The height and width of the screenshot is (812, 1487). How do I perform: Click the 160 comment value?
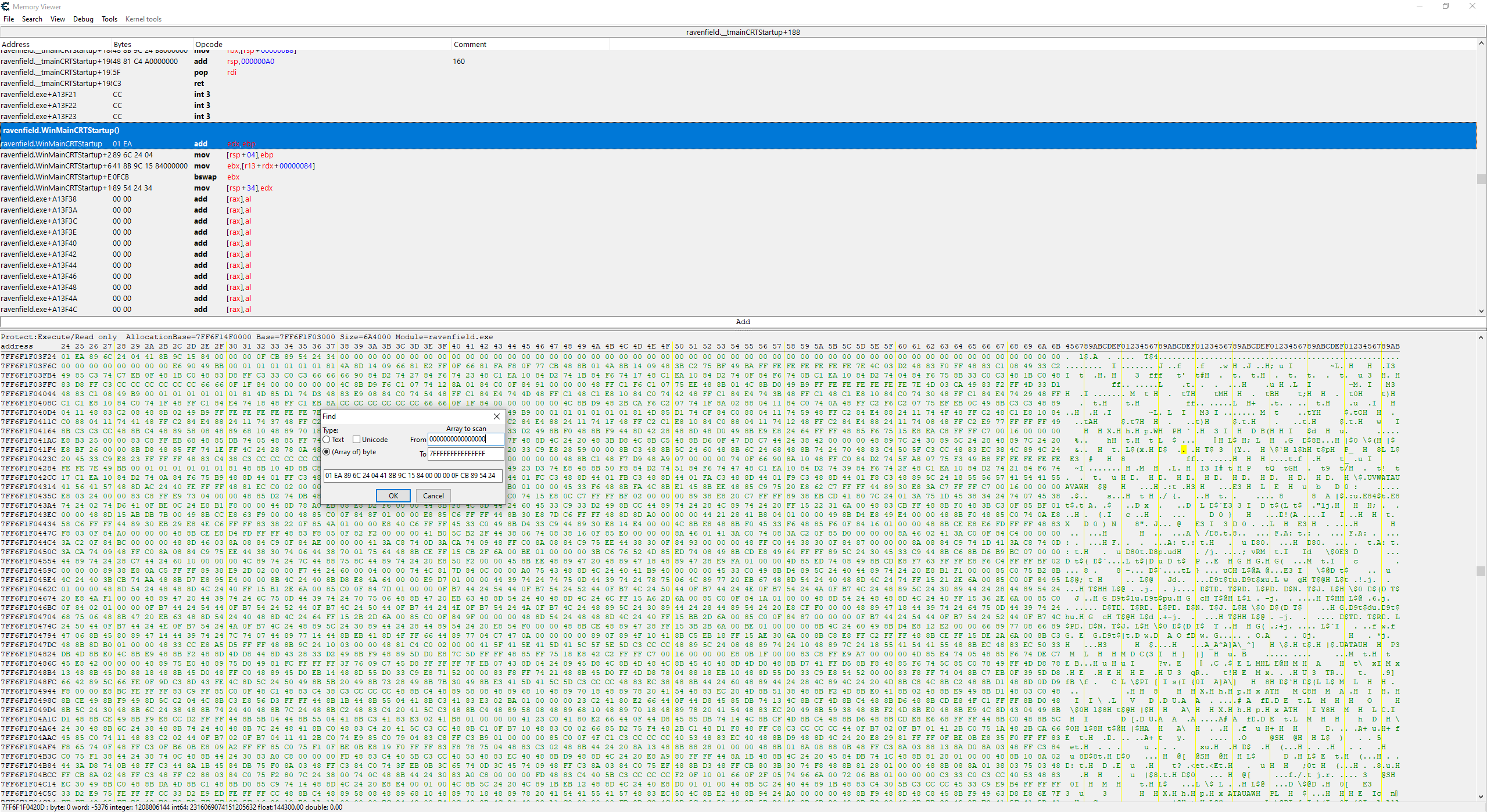point(459,62)
